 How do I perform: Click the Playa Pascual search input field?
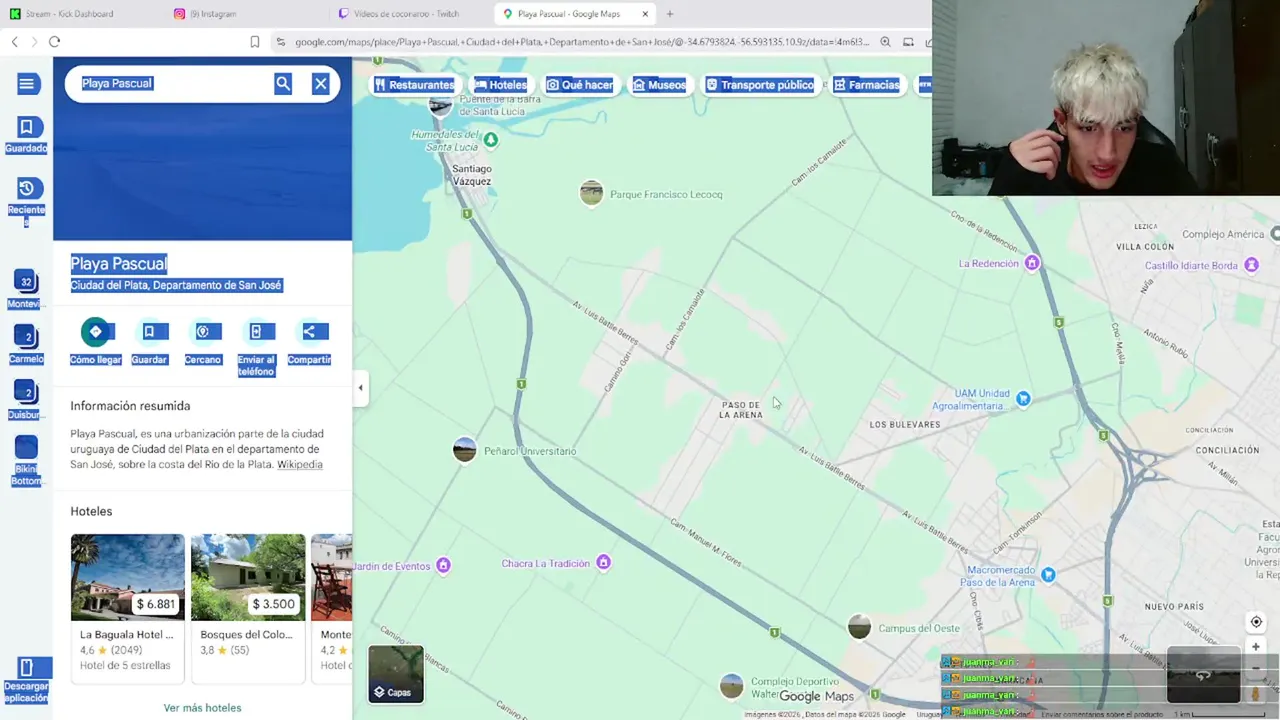pyautogui.click(x=170, y=84)
